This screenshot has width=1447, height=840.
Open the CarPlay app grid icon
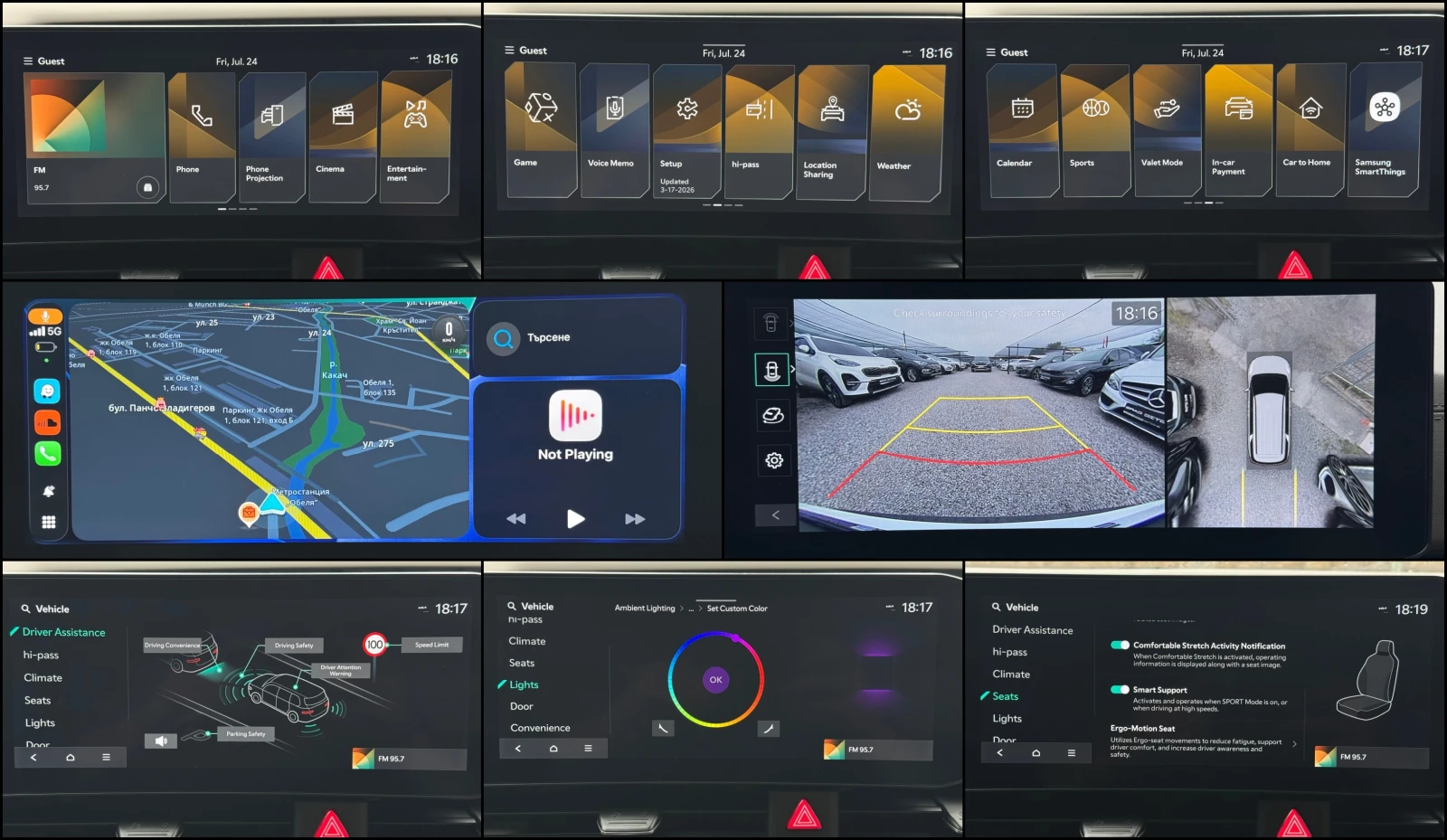coord(49,522)
